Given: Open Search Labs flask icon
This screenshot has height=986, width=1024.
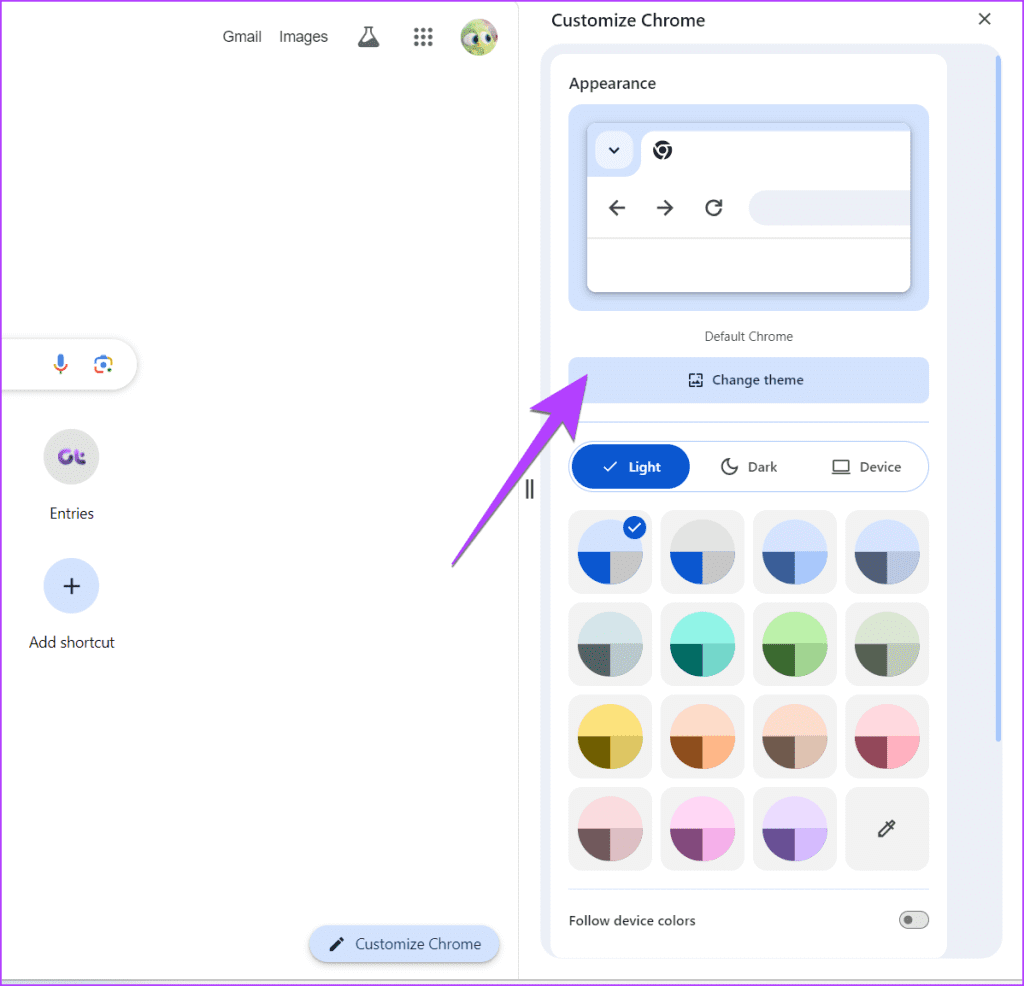Looking at the screenshot, I should click(x=368, y=37).
